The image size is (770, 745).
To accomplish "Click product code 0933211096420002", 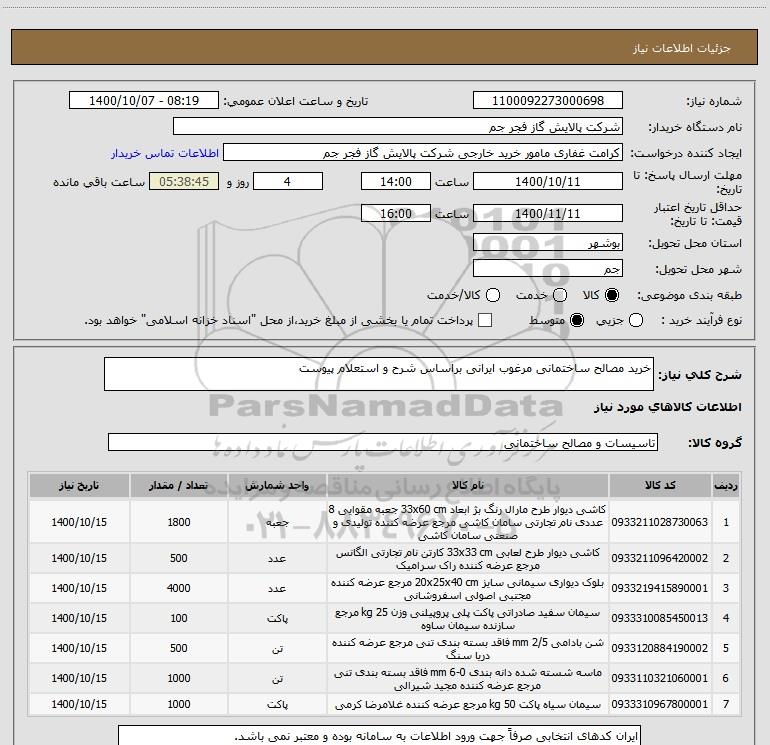I will (x=660, y=558).
